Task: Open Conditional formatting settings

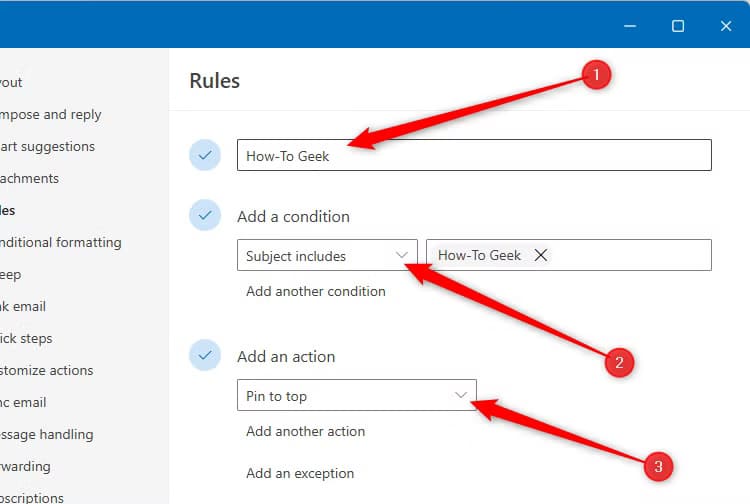Action: [60, 242]
